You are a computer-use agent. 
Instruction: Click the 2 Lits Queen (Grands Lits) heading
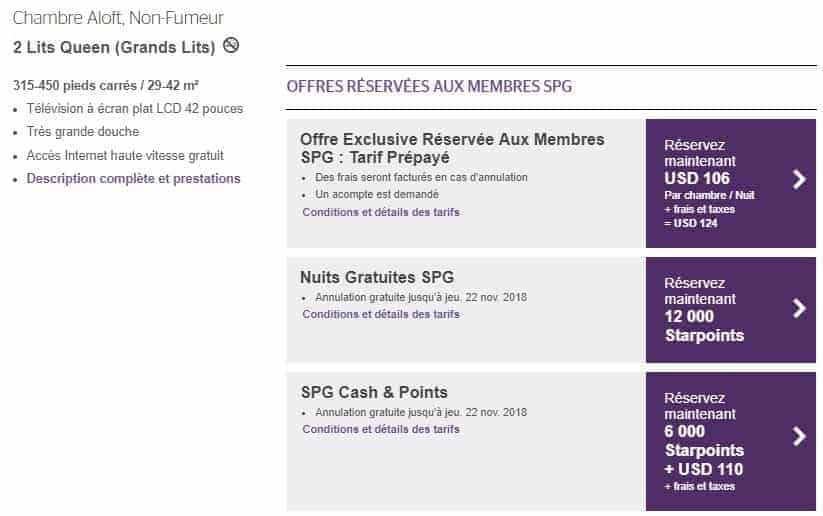pos(115,46)
